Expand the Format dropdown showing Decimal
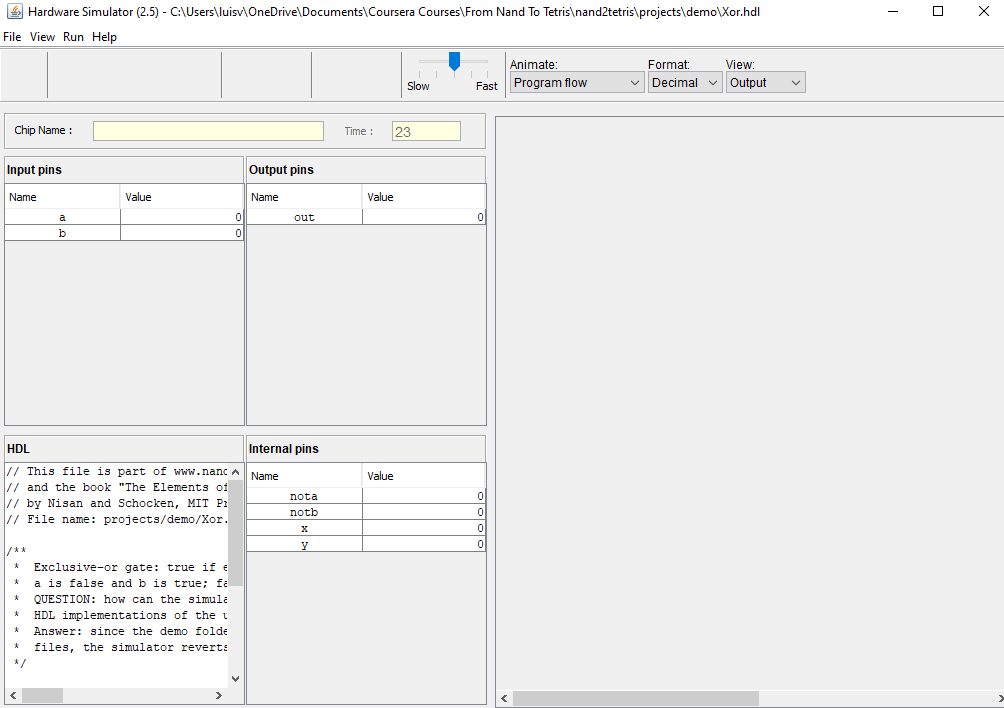 point(684,83)
